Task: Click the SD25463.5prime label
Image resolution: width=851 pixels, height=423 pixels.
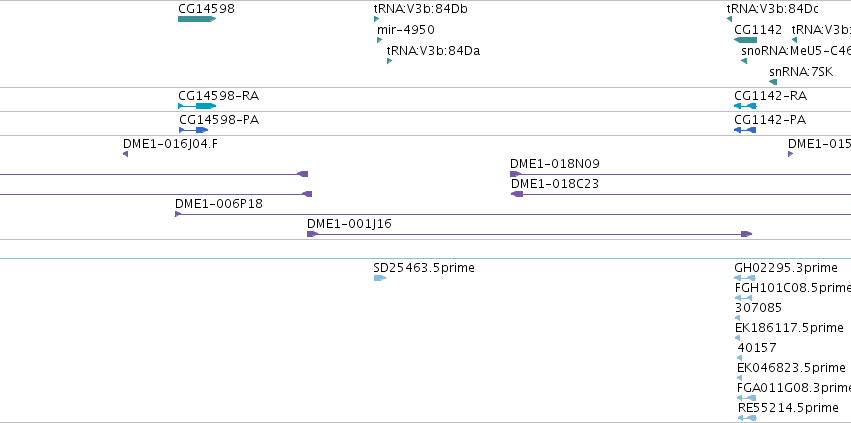Action: [x=424, y=268]
